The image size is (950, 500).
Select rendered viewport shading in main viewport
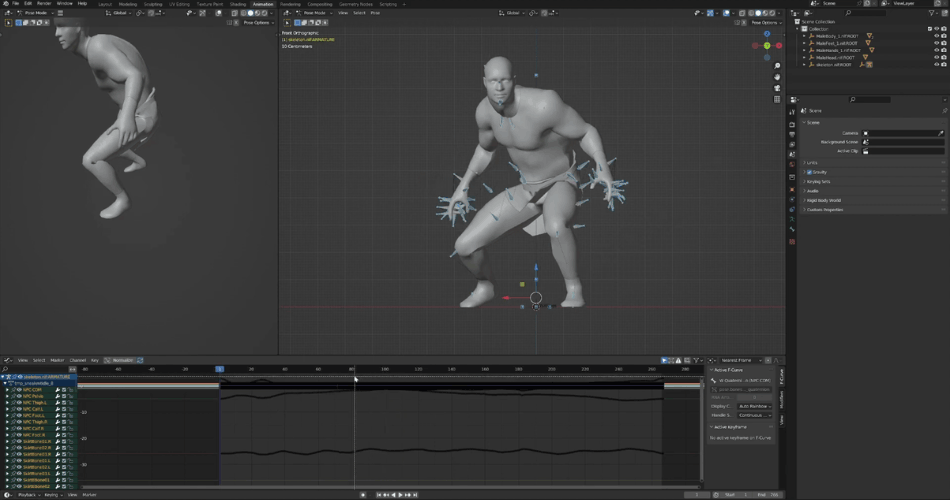(x=772, y=13)
